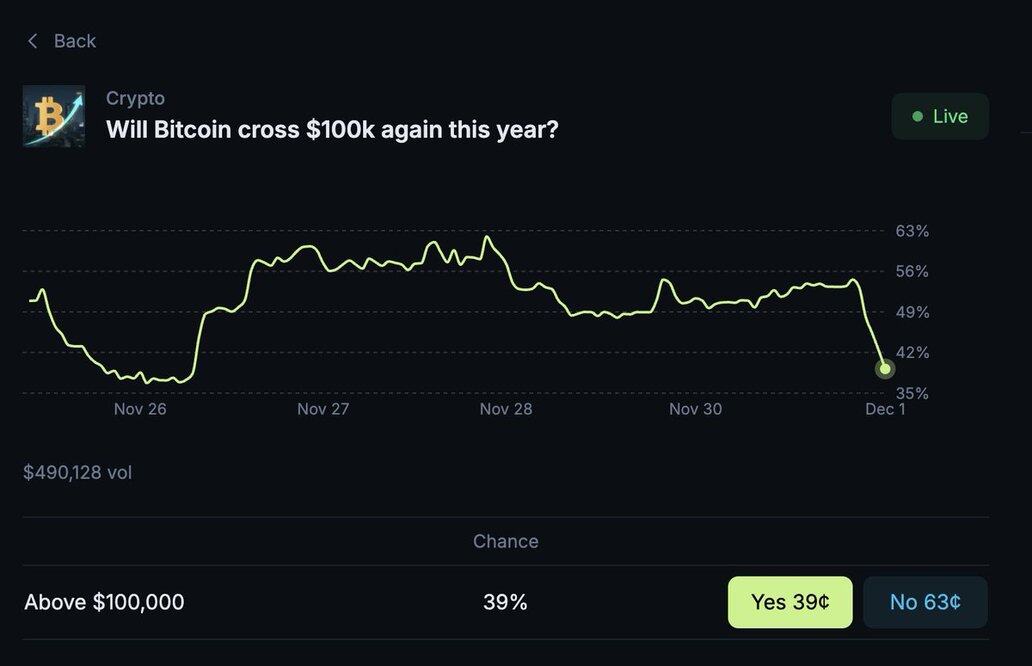This screenshot has height=666, width=1032.
Task: Pick the Nov 30 date marker
Action: [695, 409]
